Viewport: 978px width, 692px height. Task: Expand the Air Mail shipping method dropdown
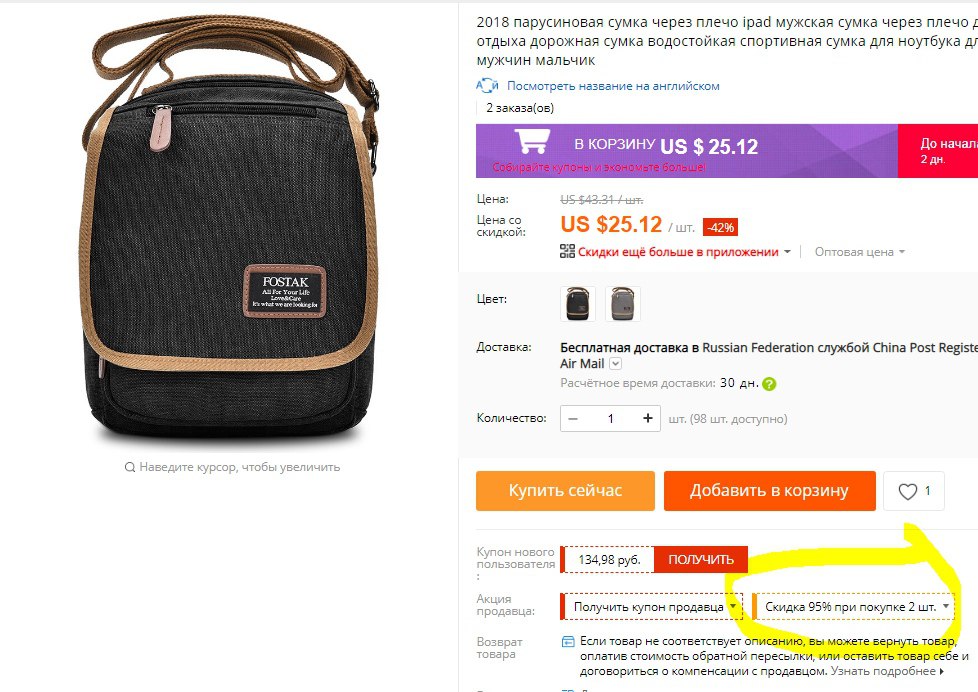pyautogui.click(x=615, y=363)
